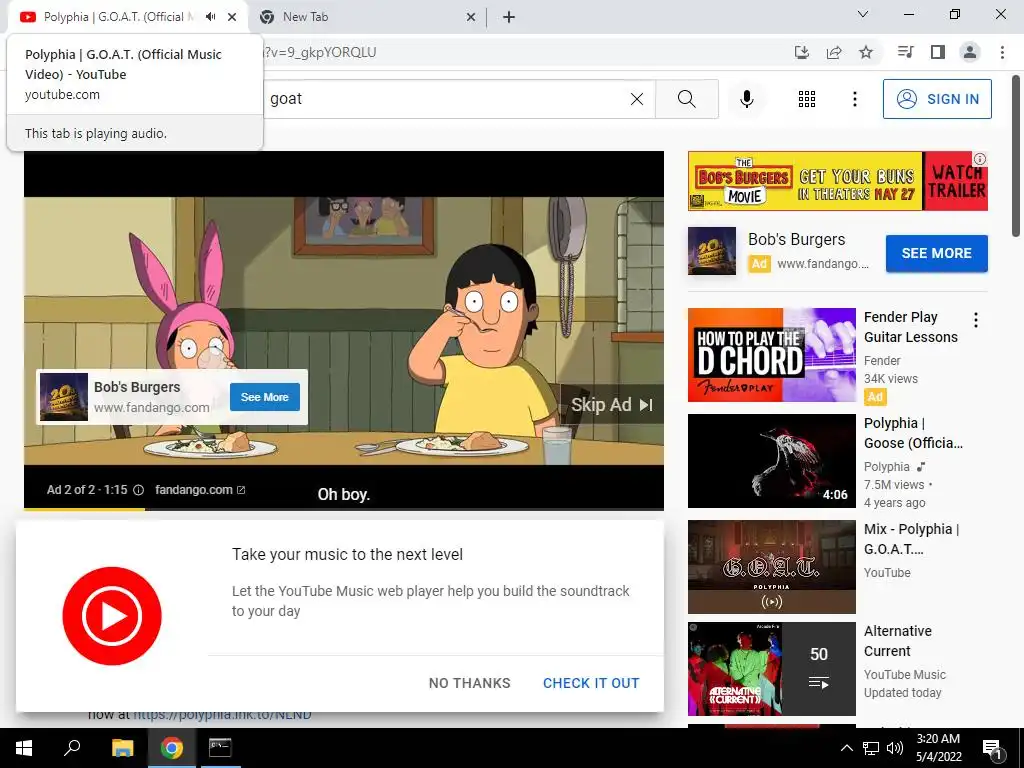Open network status tray icon
Viewport: 1024px width, 768px height.
pyautogui.click(x=871, y=748)
